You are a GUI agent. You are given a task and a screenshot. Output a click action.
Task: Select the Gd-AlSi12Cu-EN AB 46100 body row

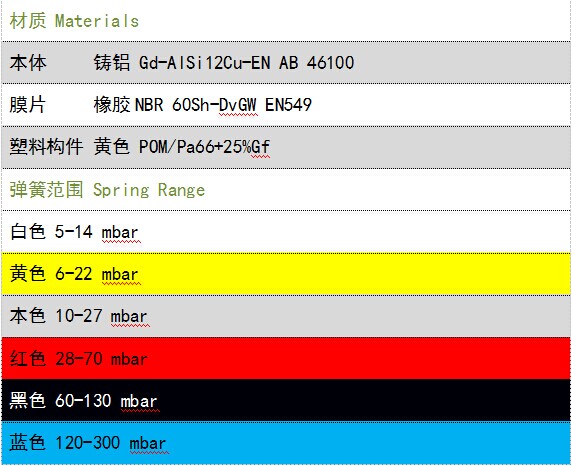point(286,63)
